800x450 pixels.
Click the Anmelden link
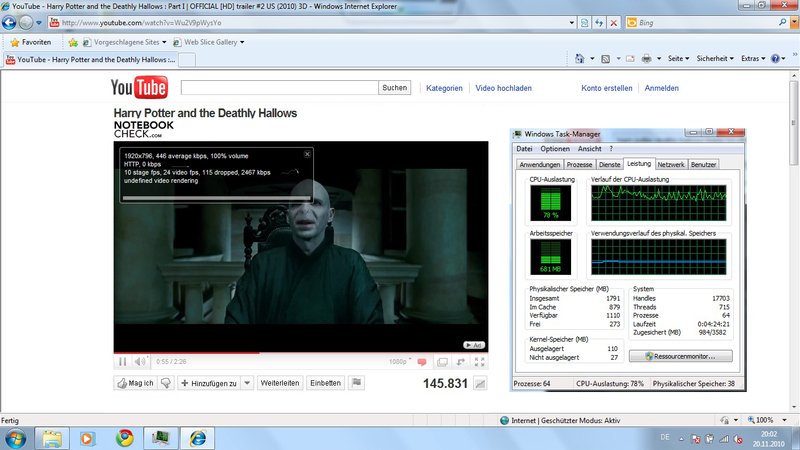tap(662, 88)
